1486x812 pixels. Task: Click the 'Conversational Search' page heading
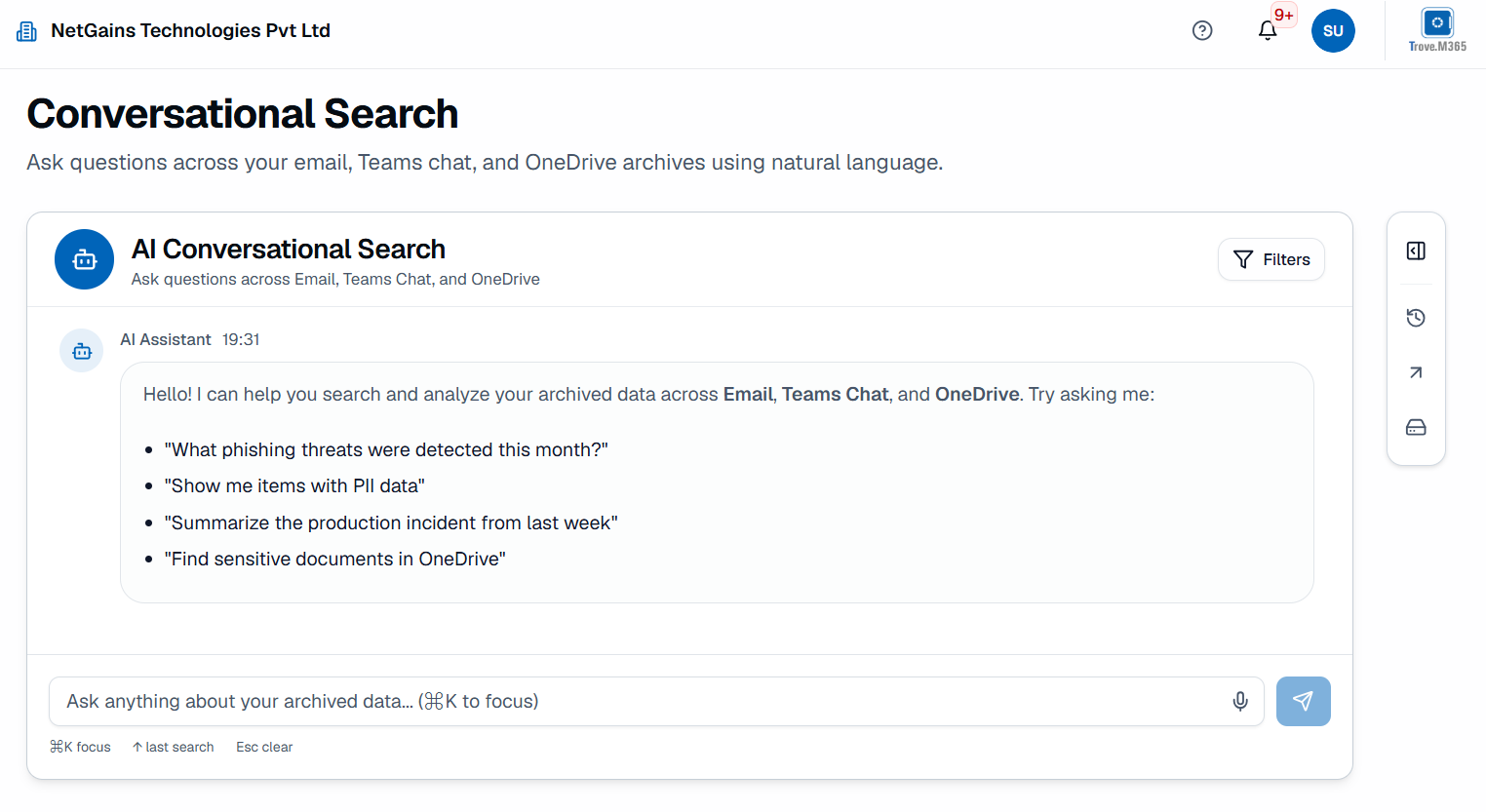pos(243,114)
